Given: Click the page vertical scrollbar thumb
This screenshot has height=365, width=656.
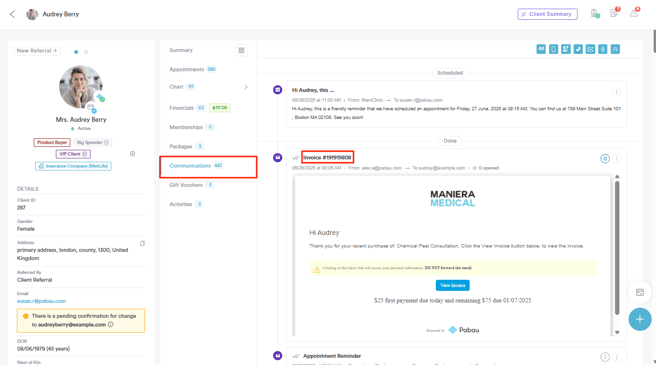Looking at the screenshot, I should (x=655, y=41).
